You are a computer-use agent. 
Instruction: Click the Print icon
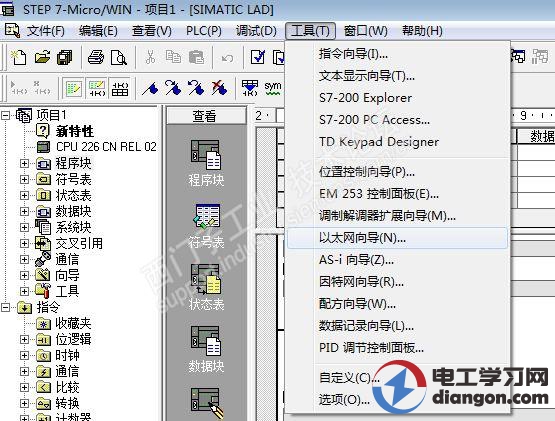96,57
